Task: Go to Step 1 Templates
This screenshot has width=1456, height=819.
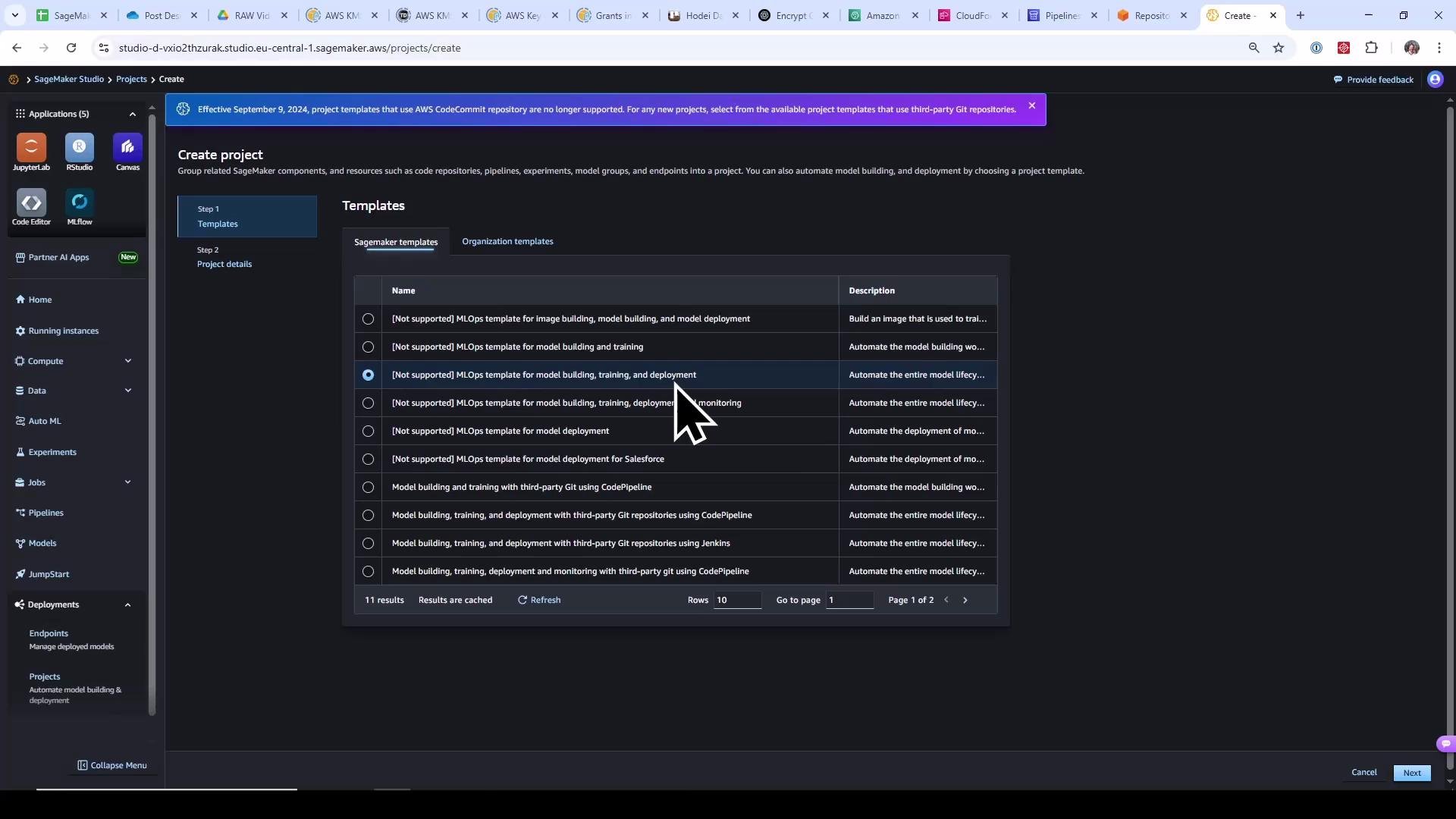Action: coord(247,216)
